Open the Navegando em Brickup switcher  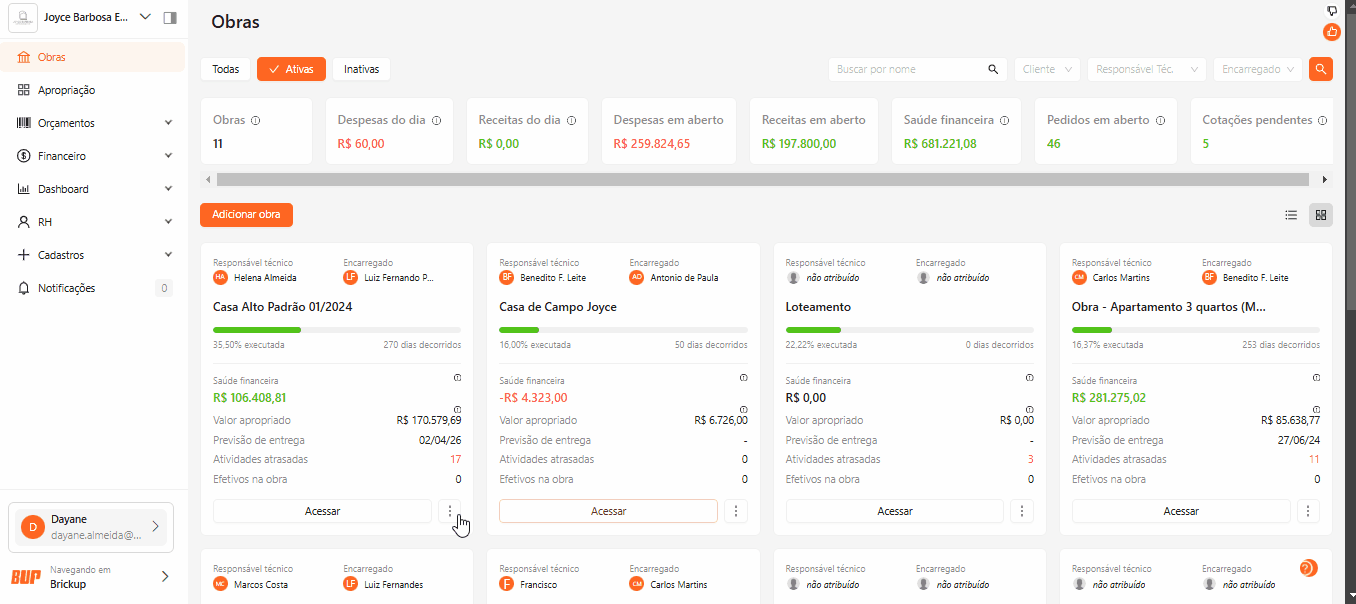91,576
